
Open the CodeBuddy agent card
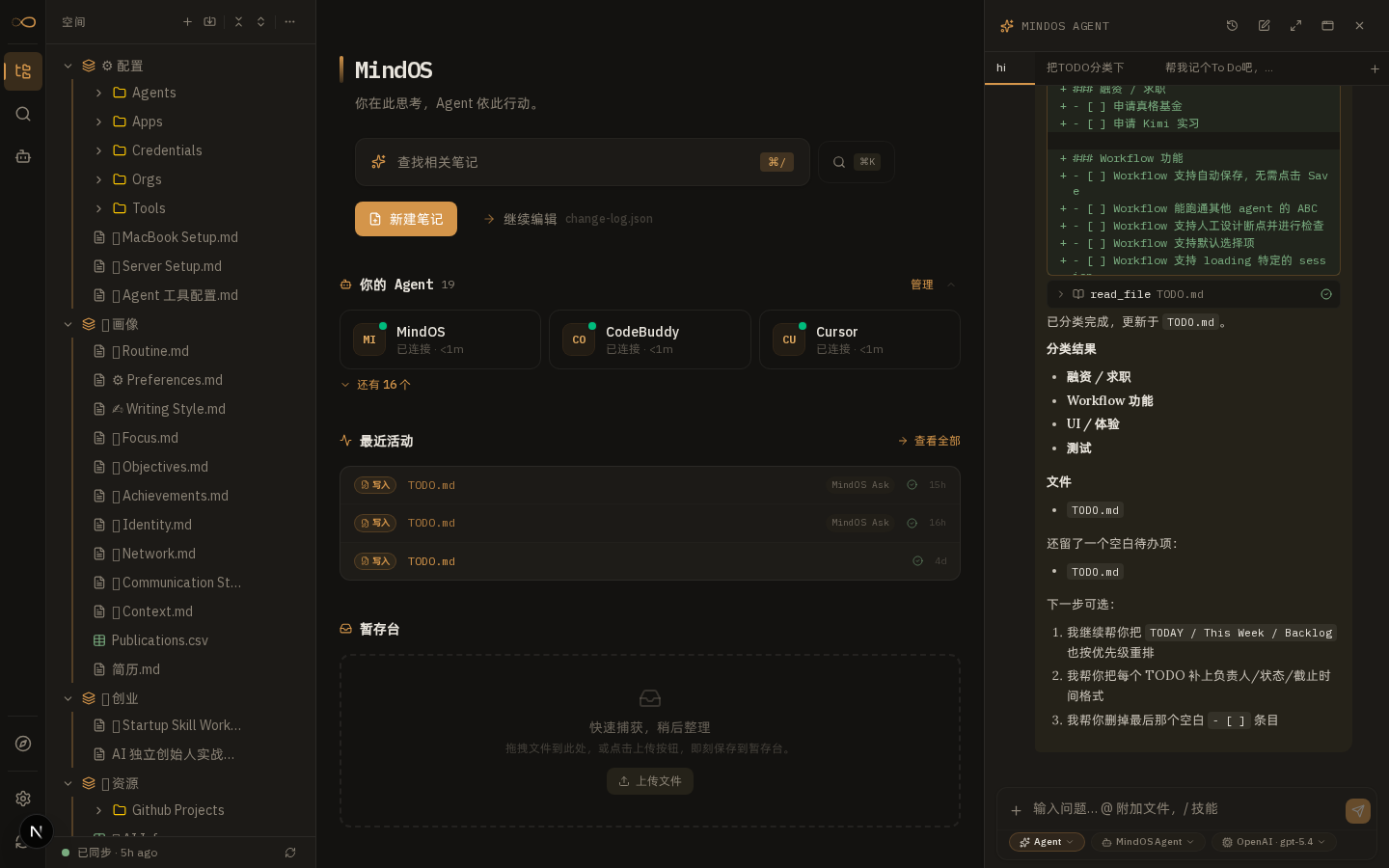point(650,339)
